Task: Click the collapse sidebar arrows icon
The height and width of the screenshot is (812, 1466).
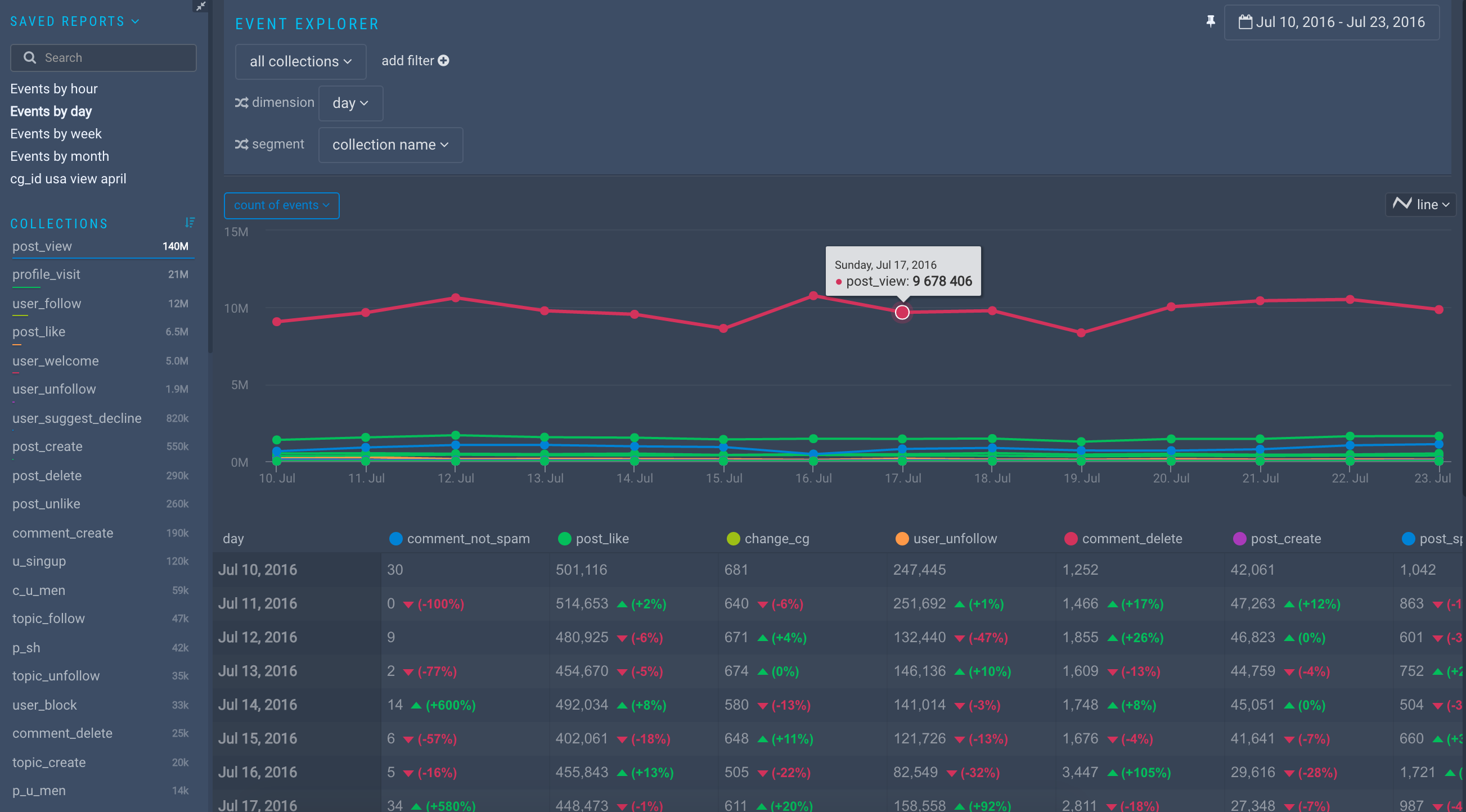Action: tap(200, 6)
